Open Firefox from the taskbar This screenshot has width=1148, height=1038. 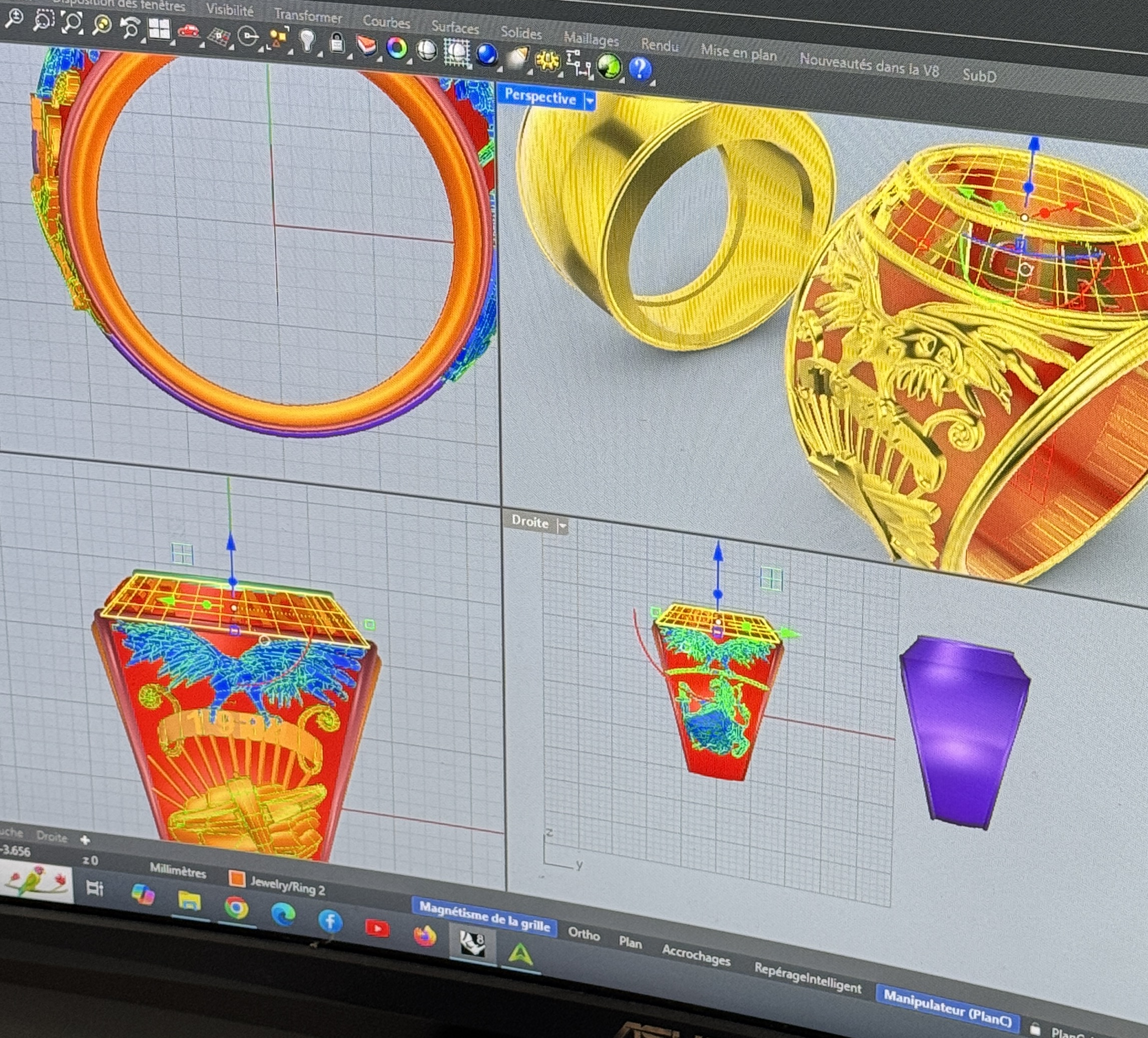pyautogui.click(x=425, y=935)
